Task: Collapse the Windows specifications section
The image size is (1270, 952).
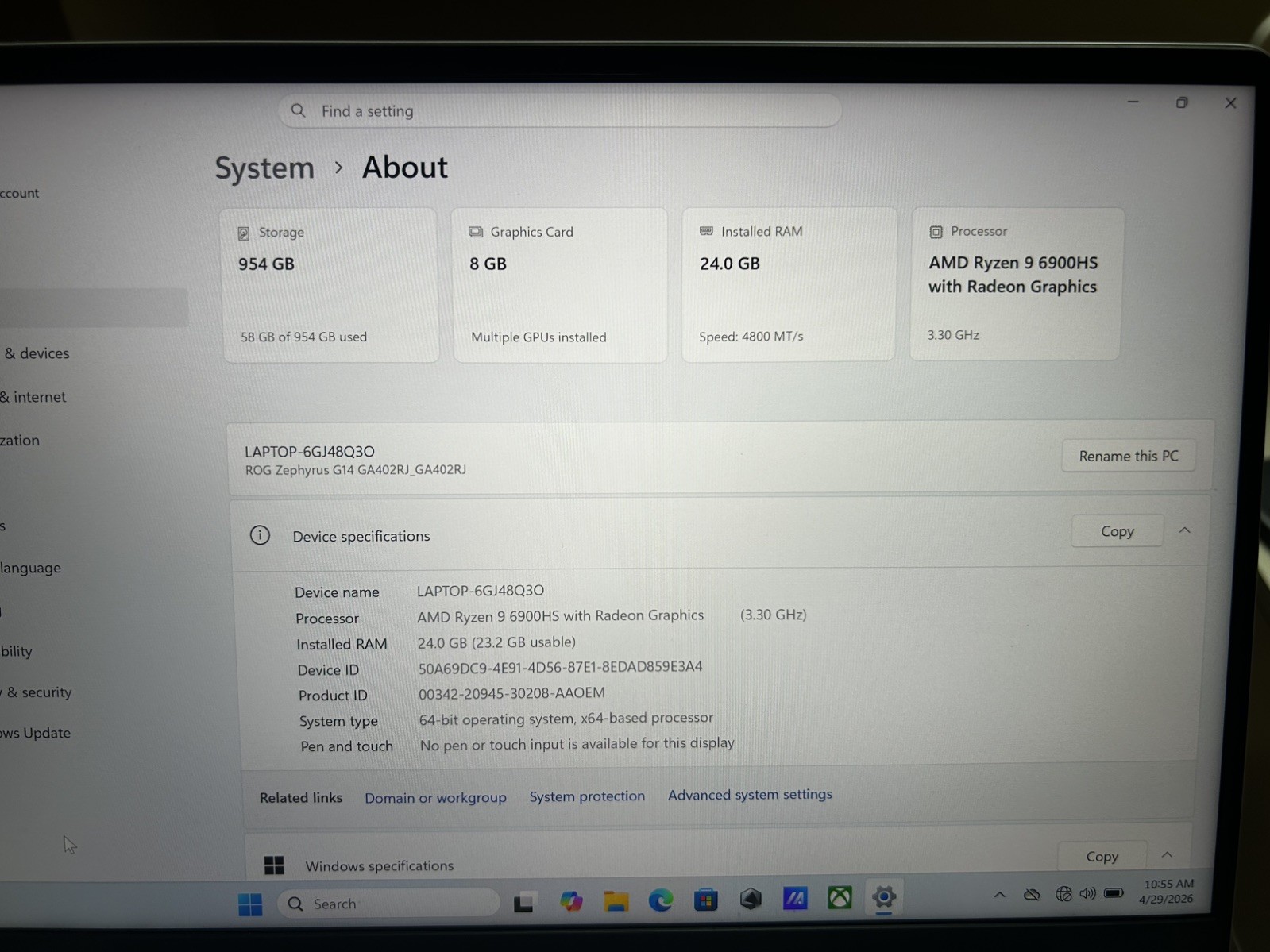Action: (1167, 854)
